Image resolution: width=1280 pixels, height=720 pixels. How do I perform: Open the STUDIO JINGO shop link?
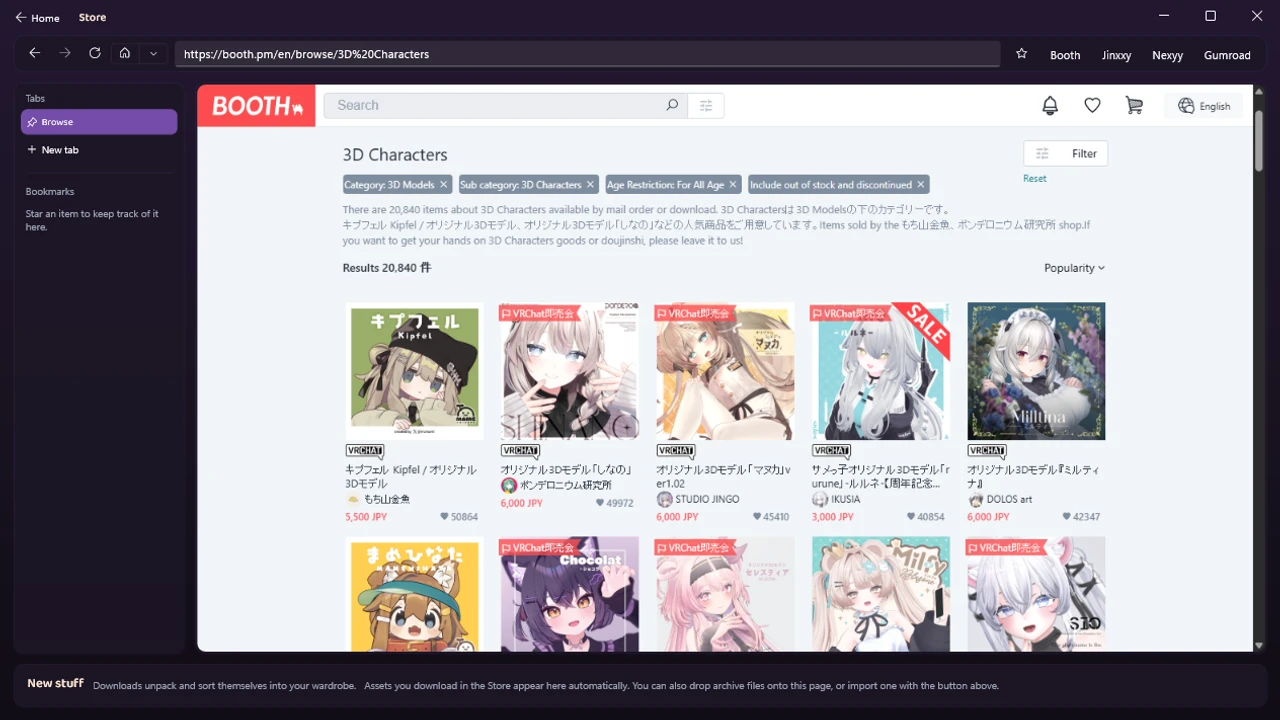point(707,499)
